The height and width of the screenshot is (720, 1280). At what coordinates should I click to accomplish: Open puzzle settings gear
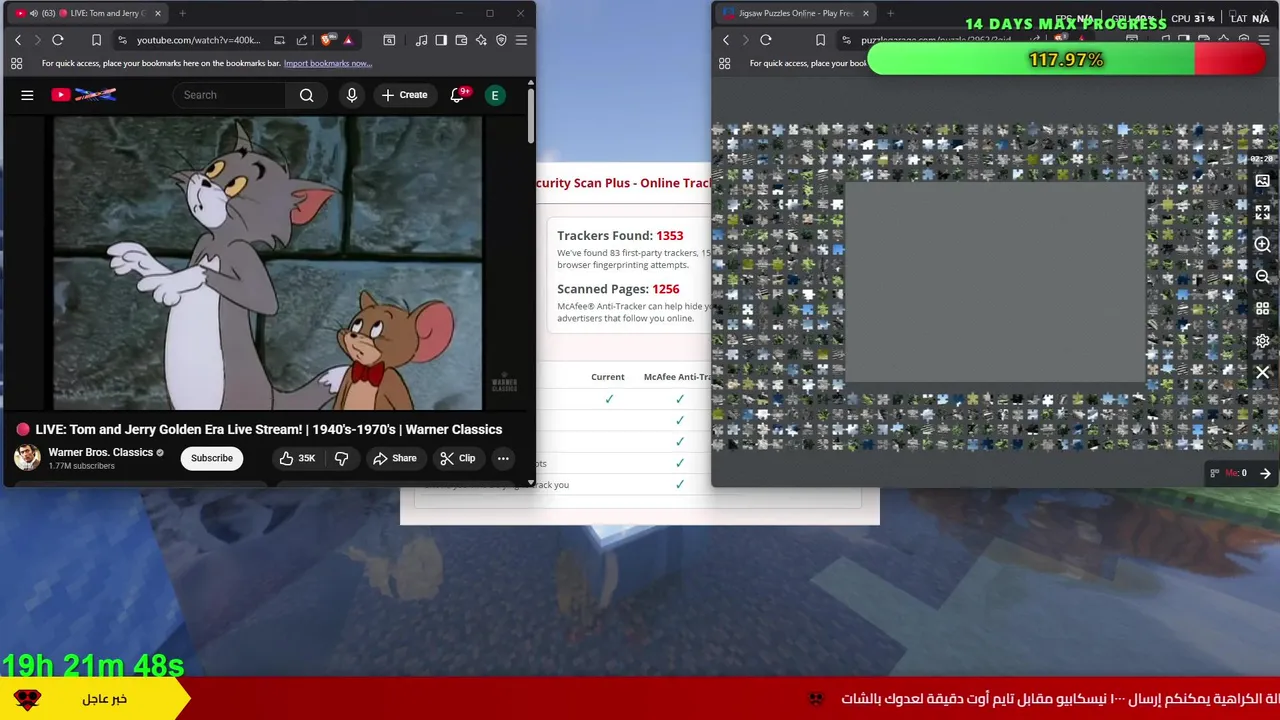click(x=1262, y=340)
